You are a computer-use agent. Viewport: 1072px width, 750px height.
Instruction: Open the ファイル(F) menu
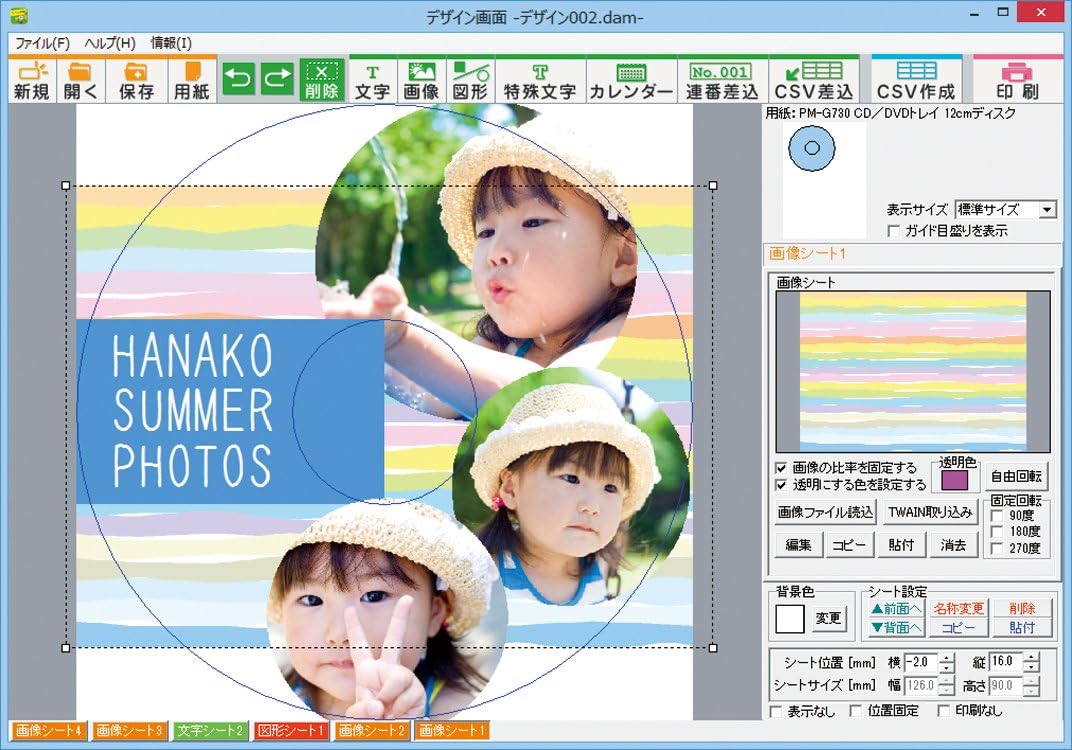coord(42,43)
